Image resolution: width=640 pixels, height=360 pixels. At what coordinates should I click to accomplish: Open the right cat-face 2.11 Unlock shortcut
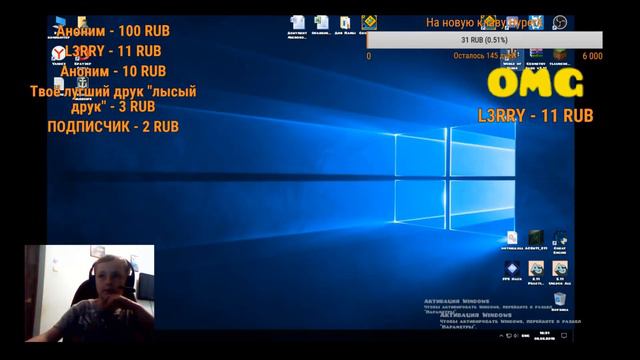click(x=560, y=273)
